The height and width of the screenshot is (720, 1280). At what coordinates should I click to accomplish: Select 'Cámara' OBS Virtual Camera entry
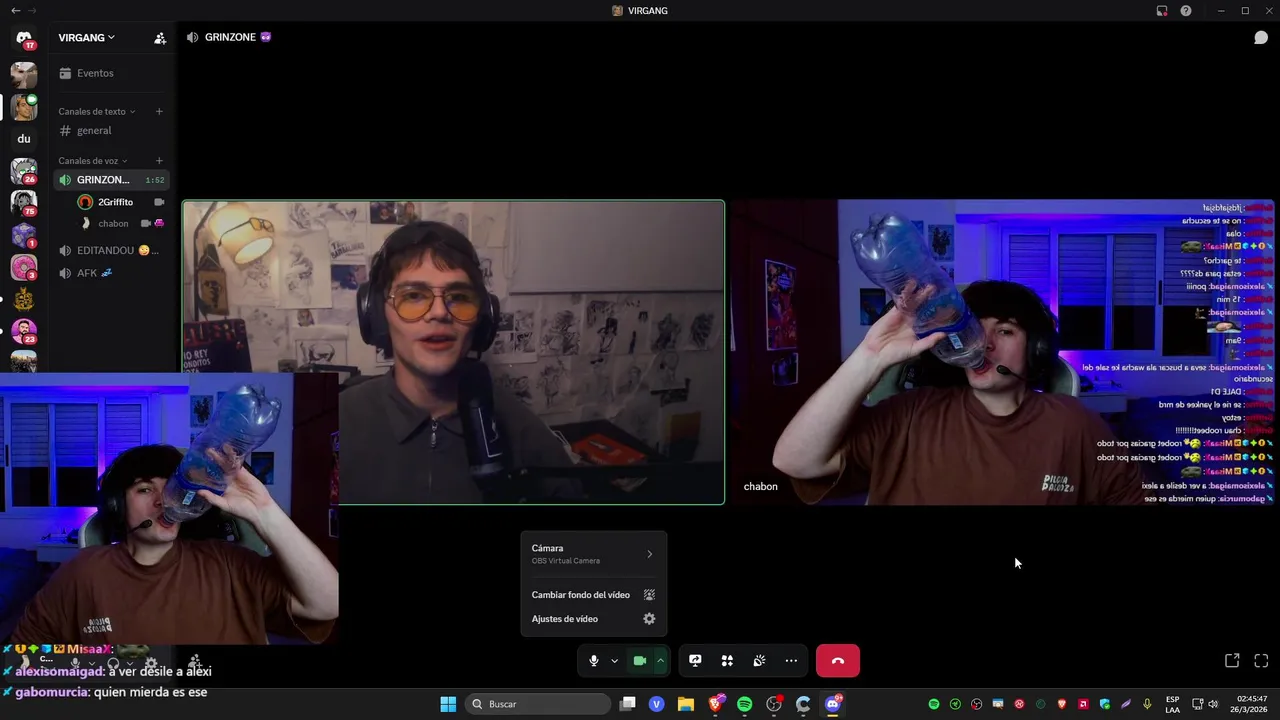(593, 554)
